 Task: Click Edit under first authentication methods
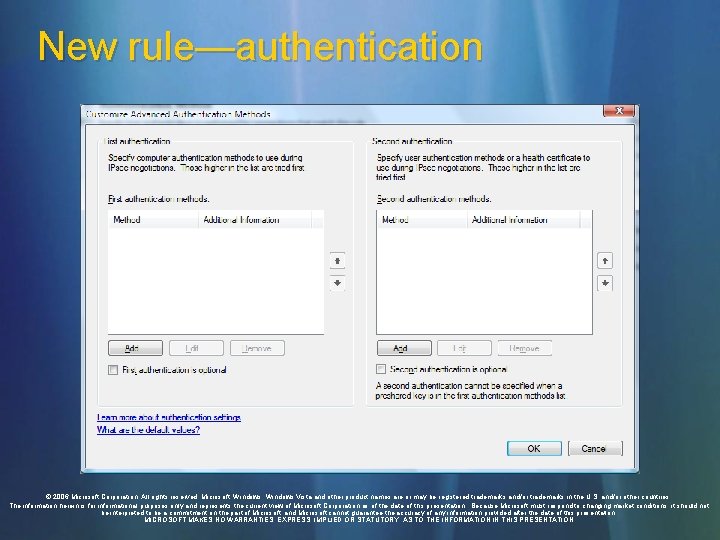point(196,348)
